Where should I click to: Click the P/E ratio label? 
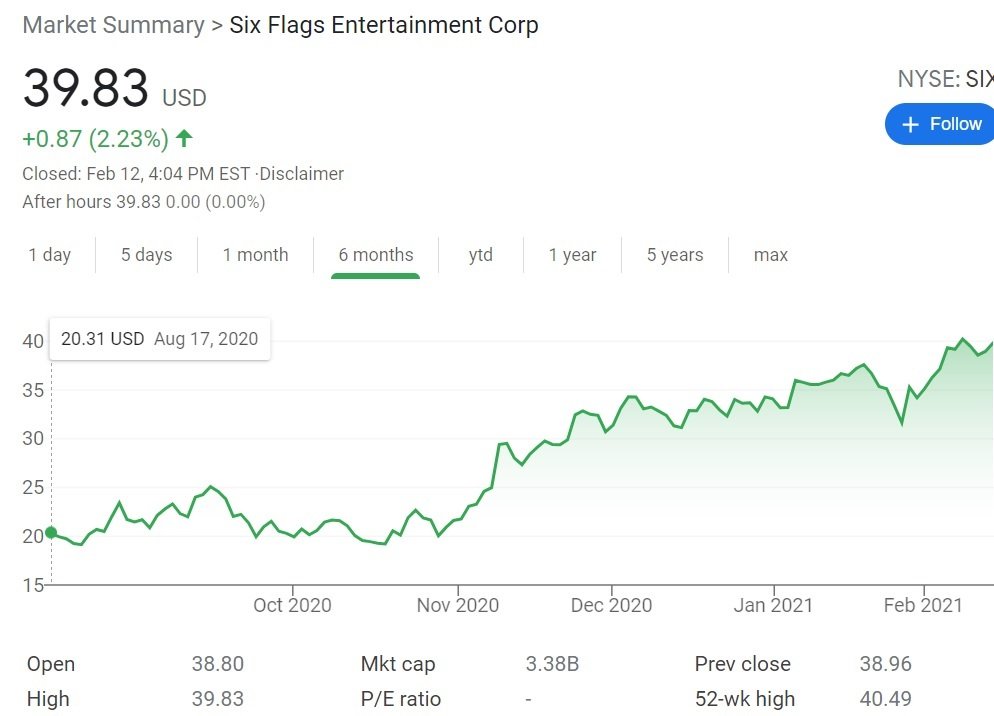click(x=401, y=699)
